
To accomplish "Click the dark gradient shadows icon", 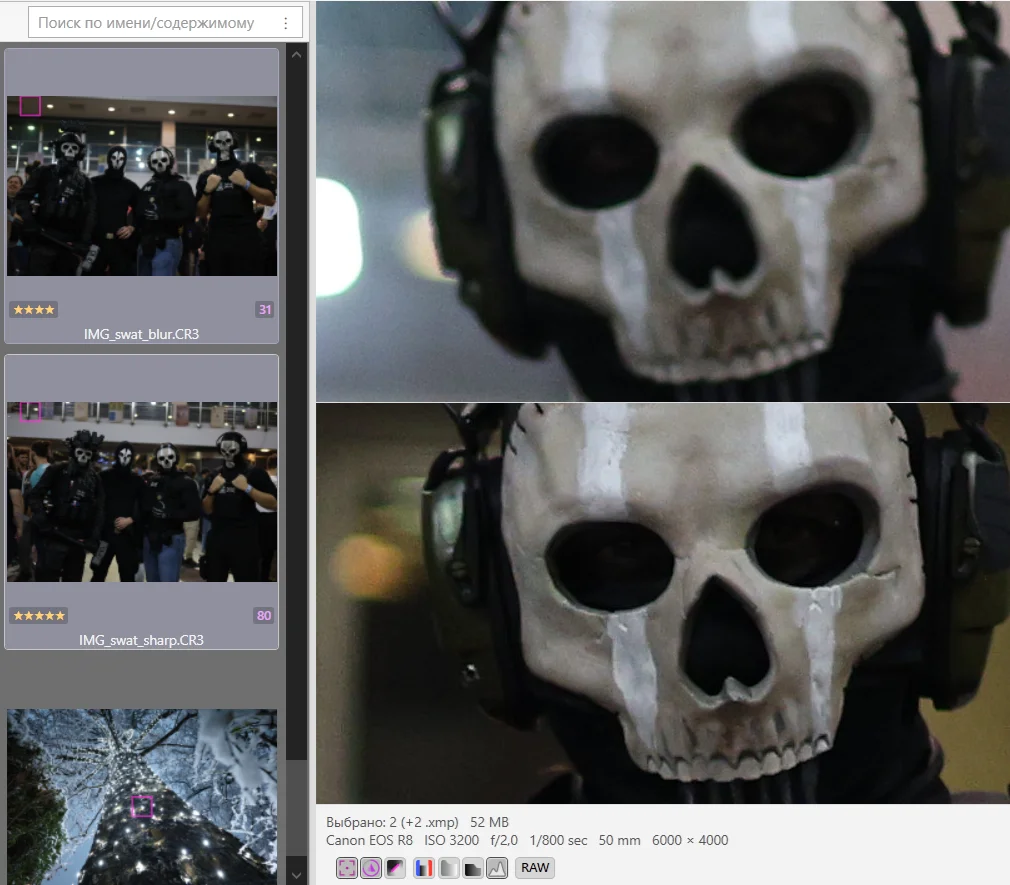I will pyautogui.click(x=473, y=868).
